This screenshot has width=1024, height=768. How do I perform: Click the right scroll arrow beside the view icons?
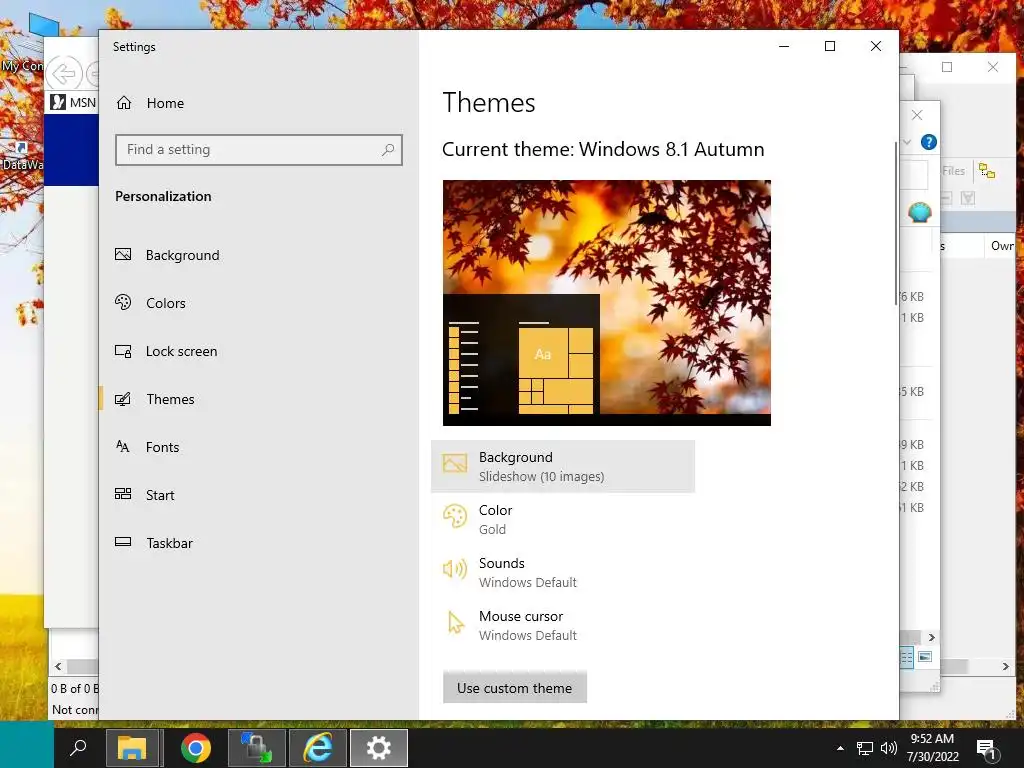[932, 637]
